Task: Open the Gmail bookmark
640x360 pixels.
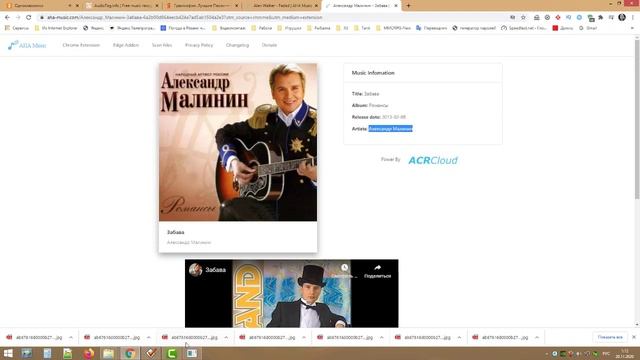Action: click(x=588, y=28)
